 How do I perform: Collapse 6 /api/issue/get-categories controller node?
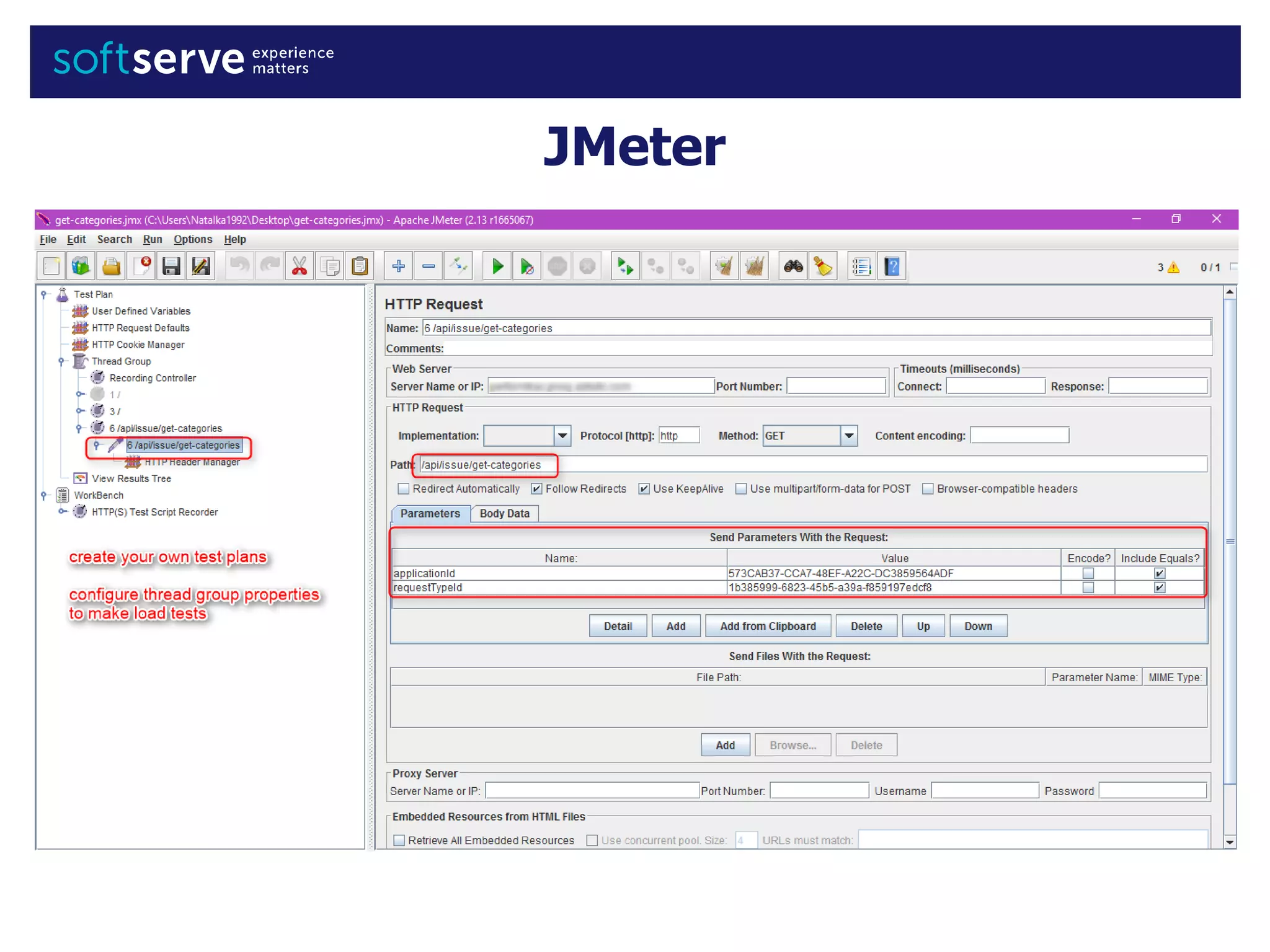click(79, 428)
